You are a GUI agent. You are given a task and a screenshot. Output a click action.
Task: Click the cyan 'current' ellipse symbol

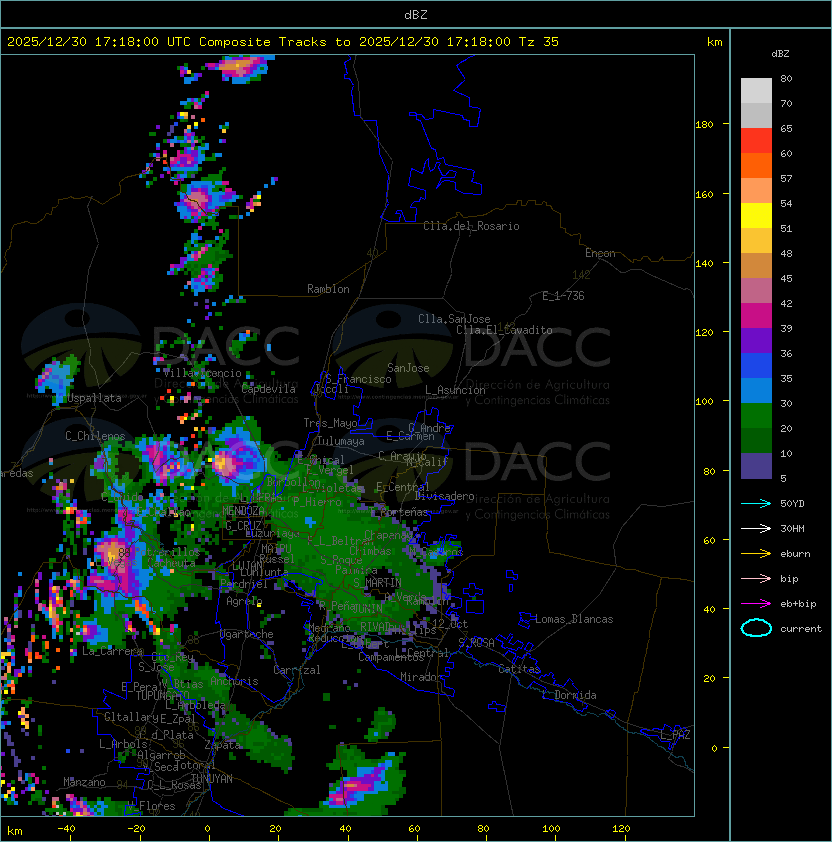(x=756, y=628)
